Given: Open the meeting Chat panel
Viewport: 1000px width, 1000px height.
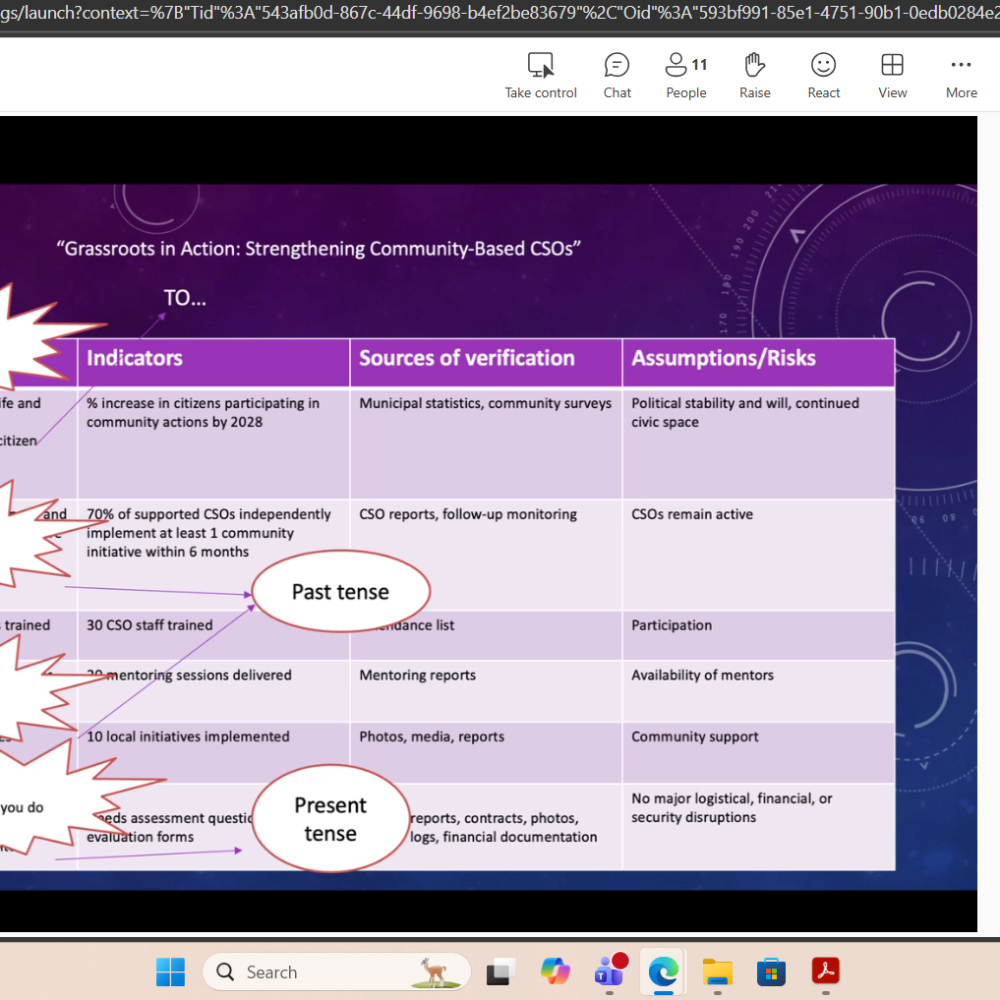Looking at the screenshot, I should tap(617, 76).
